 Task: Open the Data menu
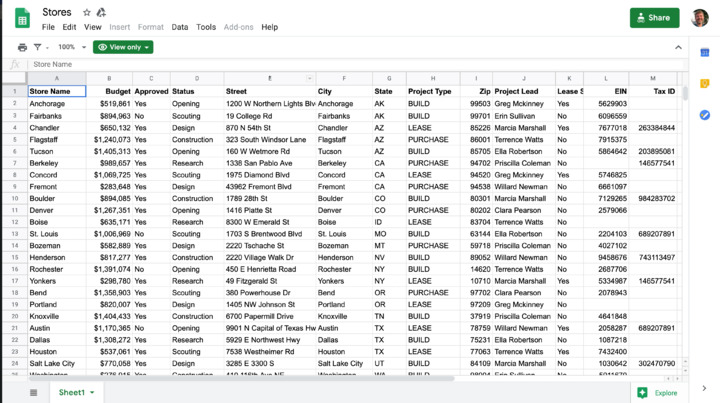coord(179,27)
